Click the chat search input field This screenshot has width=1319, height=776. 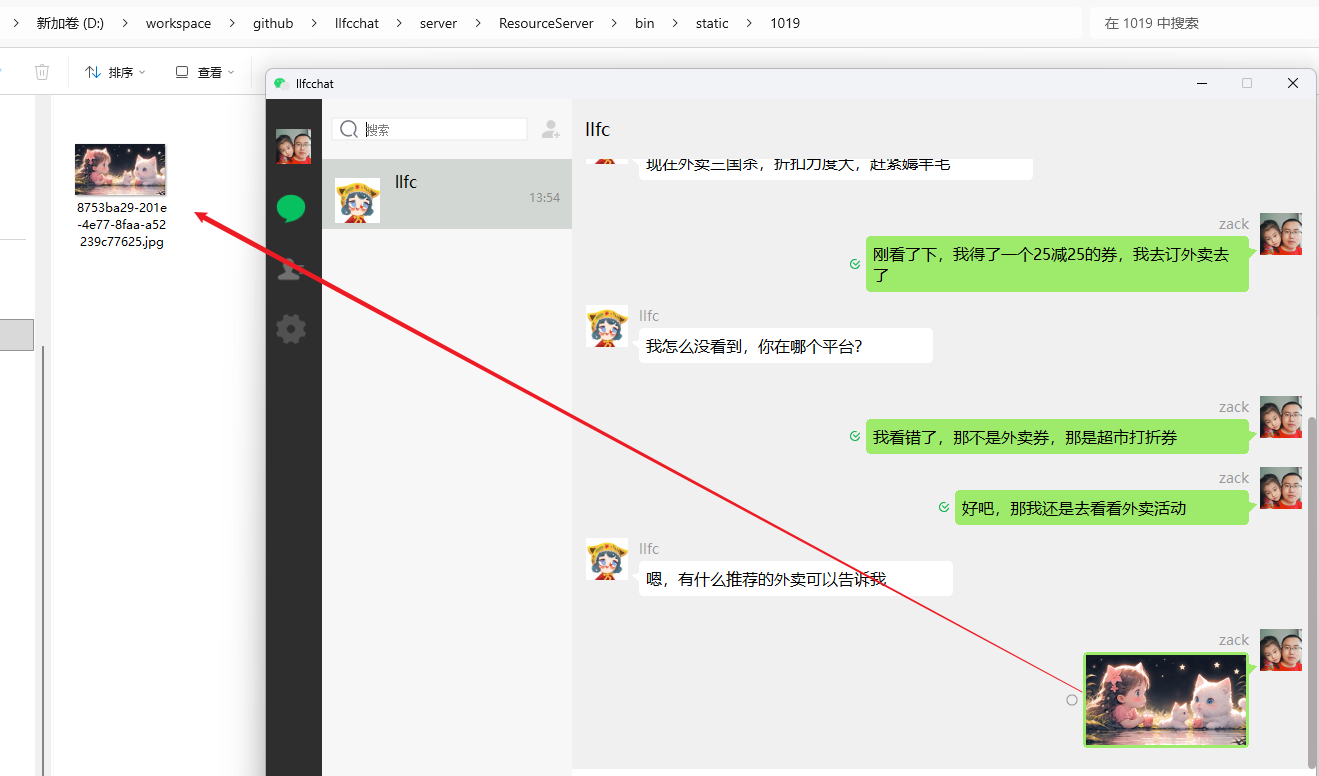443,129
